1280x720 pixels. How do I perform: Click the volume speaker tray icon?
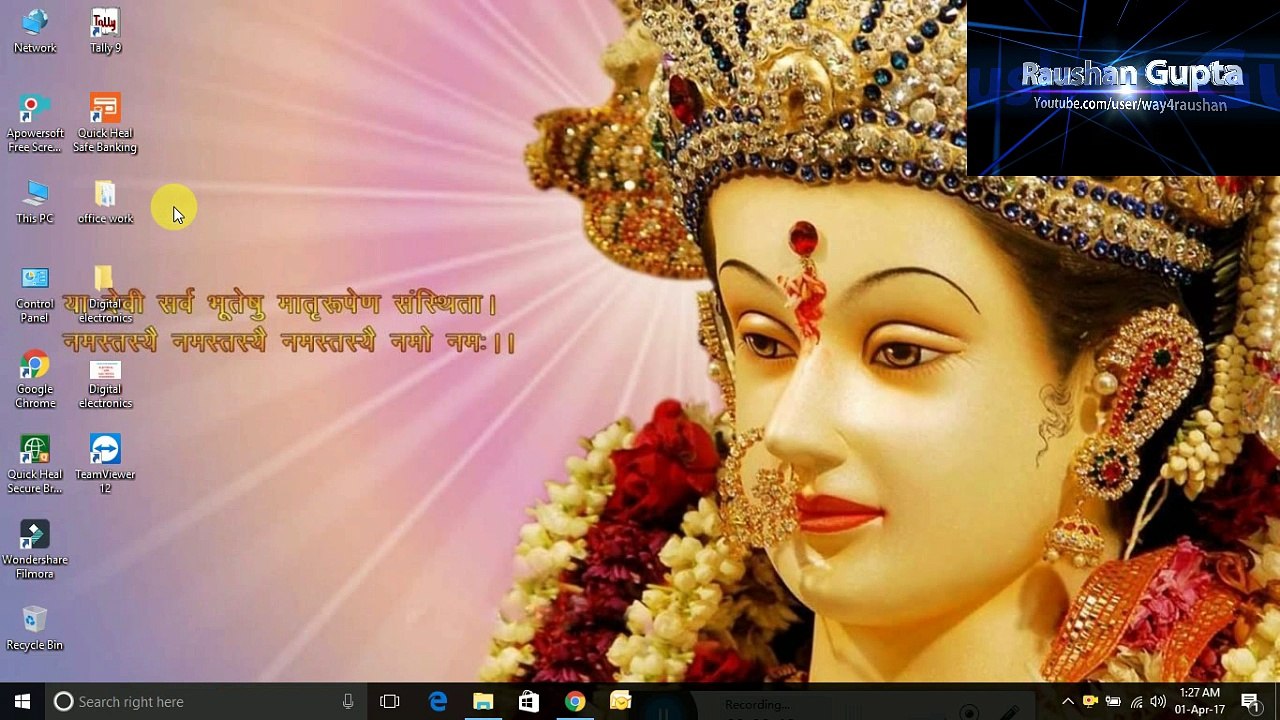click(x=1158, y=701)
